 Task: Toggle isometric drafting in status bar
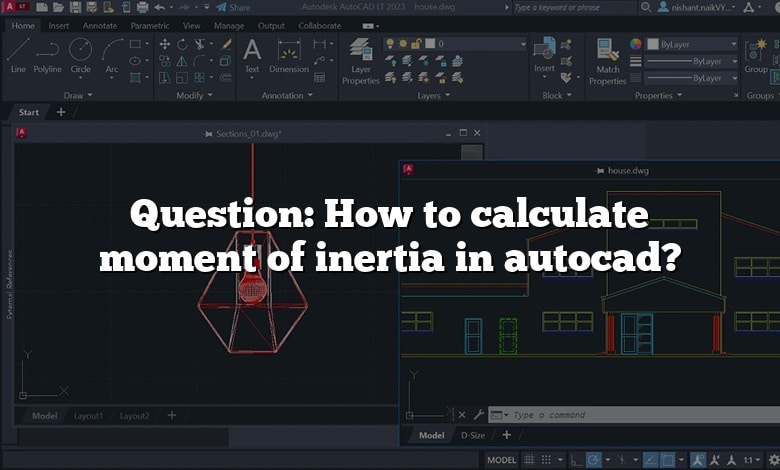[x=621, y=460]
